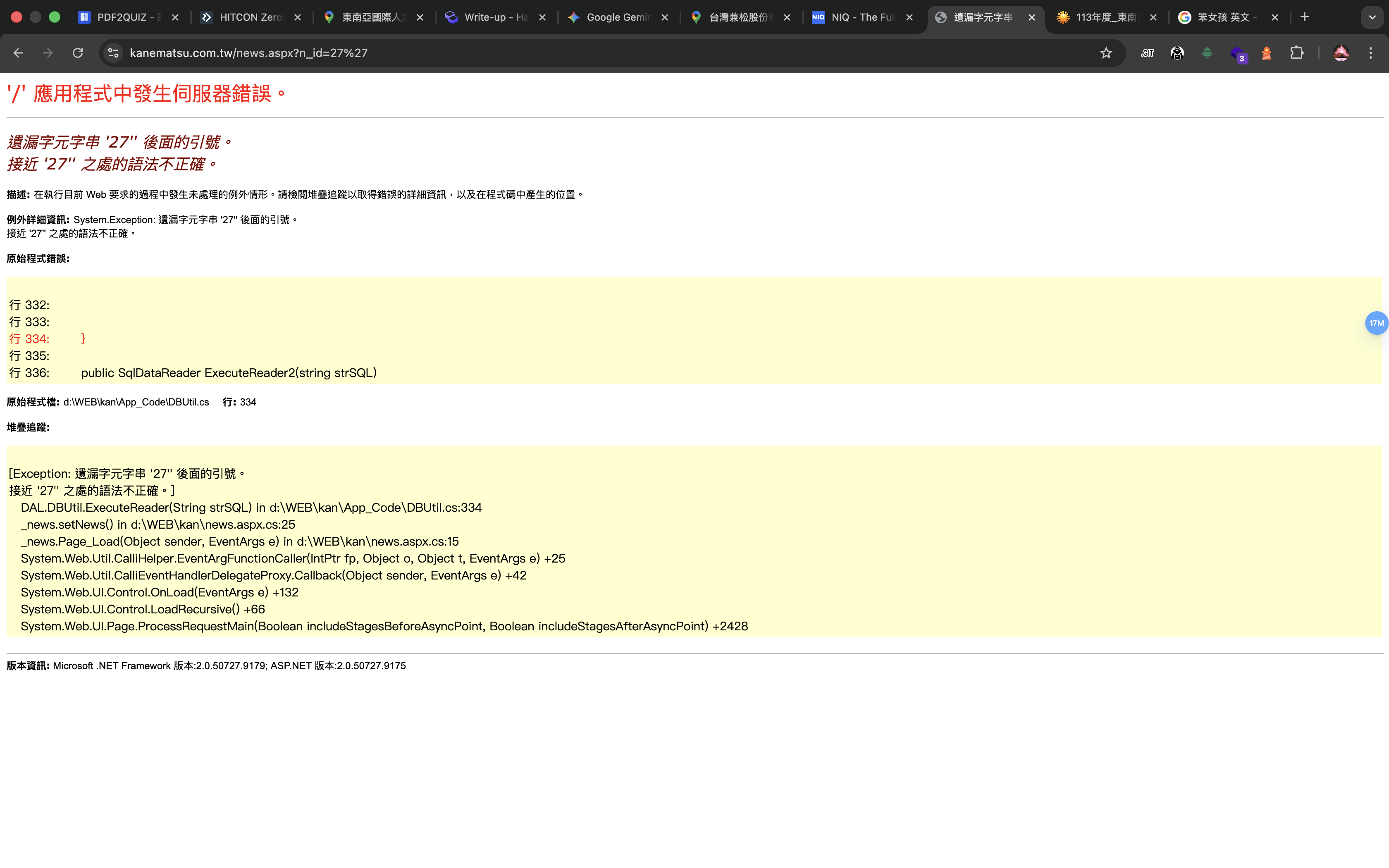
Task: Click the System.Web.UI.Control.LoadRecursive() line
Action: (x=143, y=609)
